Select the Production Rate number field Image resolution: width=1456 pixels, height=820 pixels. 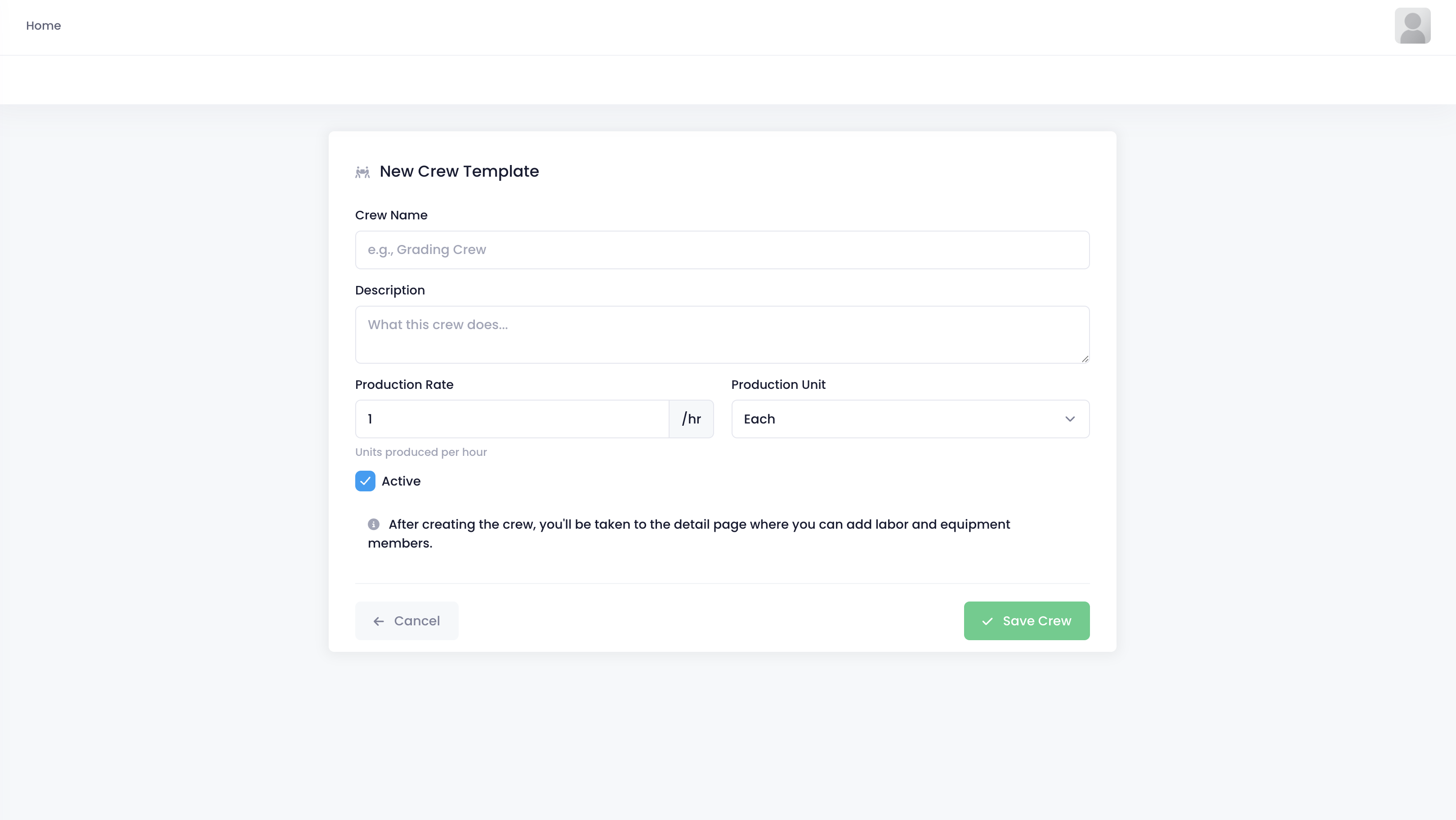512,419
